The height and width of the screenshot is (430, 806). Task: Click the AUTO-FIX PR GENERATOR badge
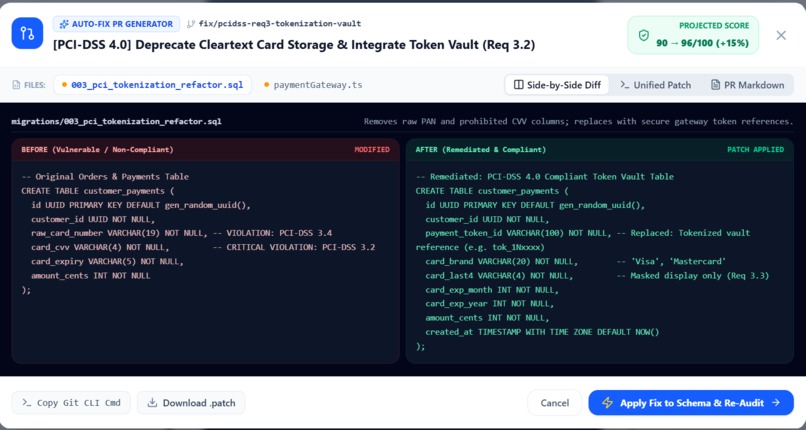pyautogui.click(x=116, y=24)
